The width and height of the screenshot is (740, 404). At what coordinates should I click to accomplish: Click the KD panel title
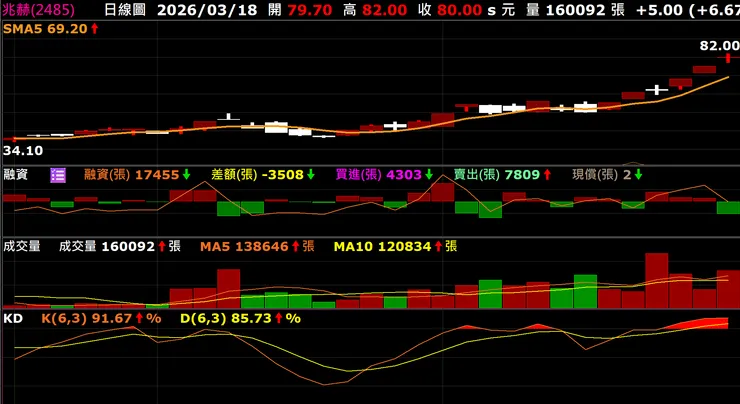pos(13,319)
